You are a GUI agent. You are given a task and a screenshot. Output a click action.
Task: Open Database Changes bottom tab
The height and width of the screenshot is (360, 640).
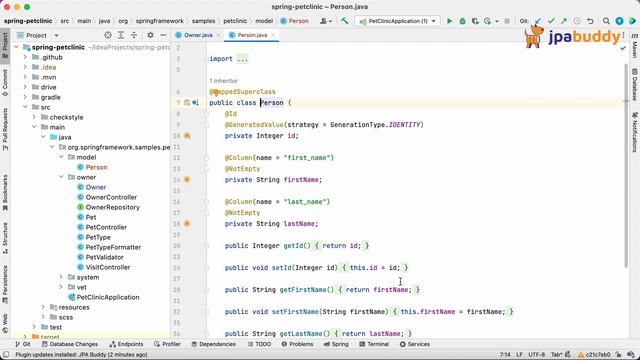[x=70, y=344]
